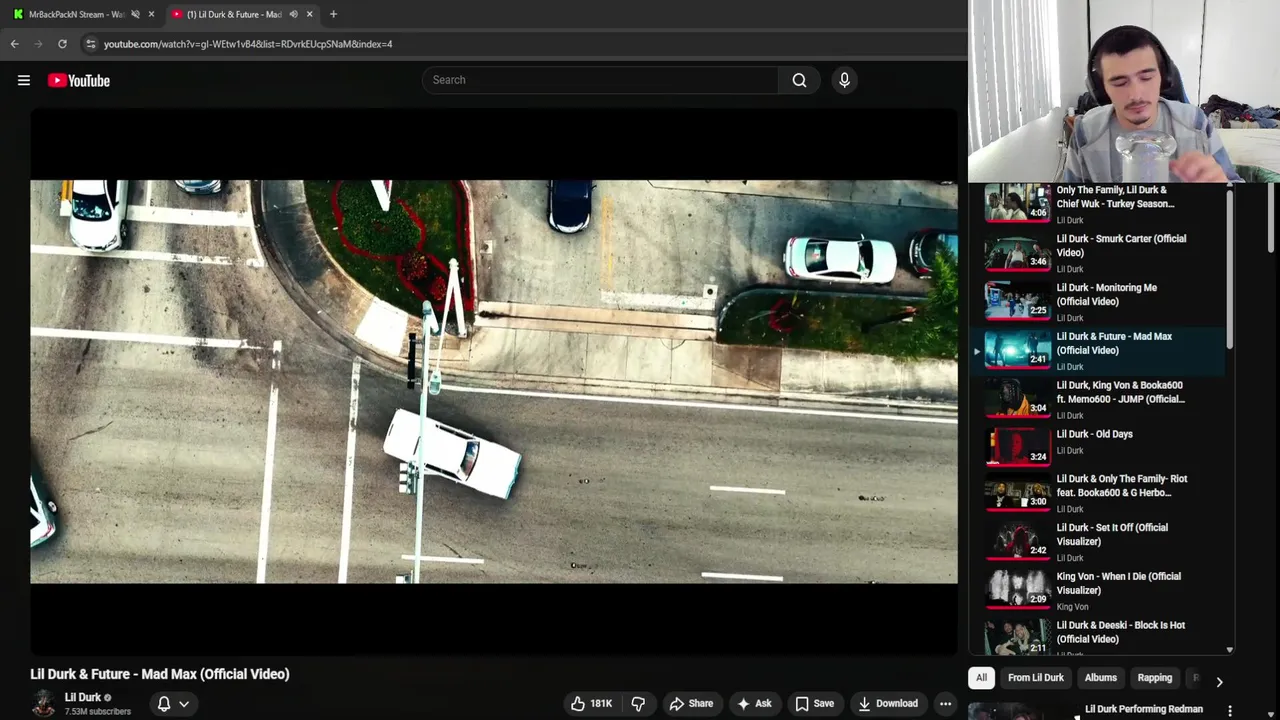Open Lil Durk channel avatar

pos(43,703)
